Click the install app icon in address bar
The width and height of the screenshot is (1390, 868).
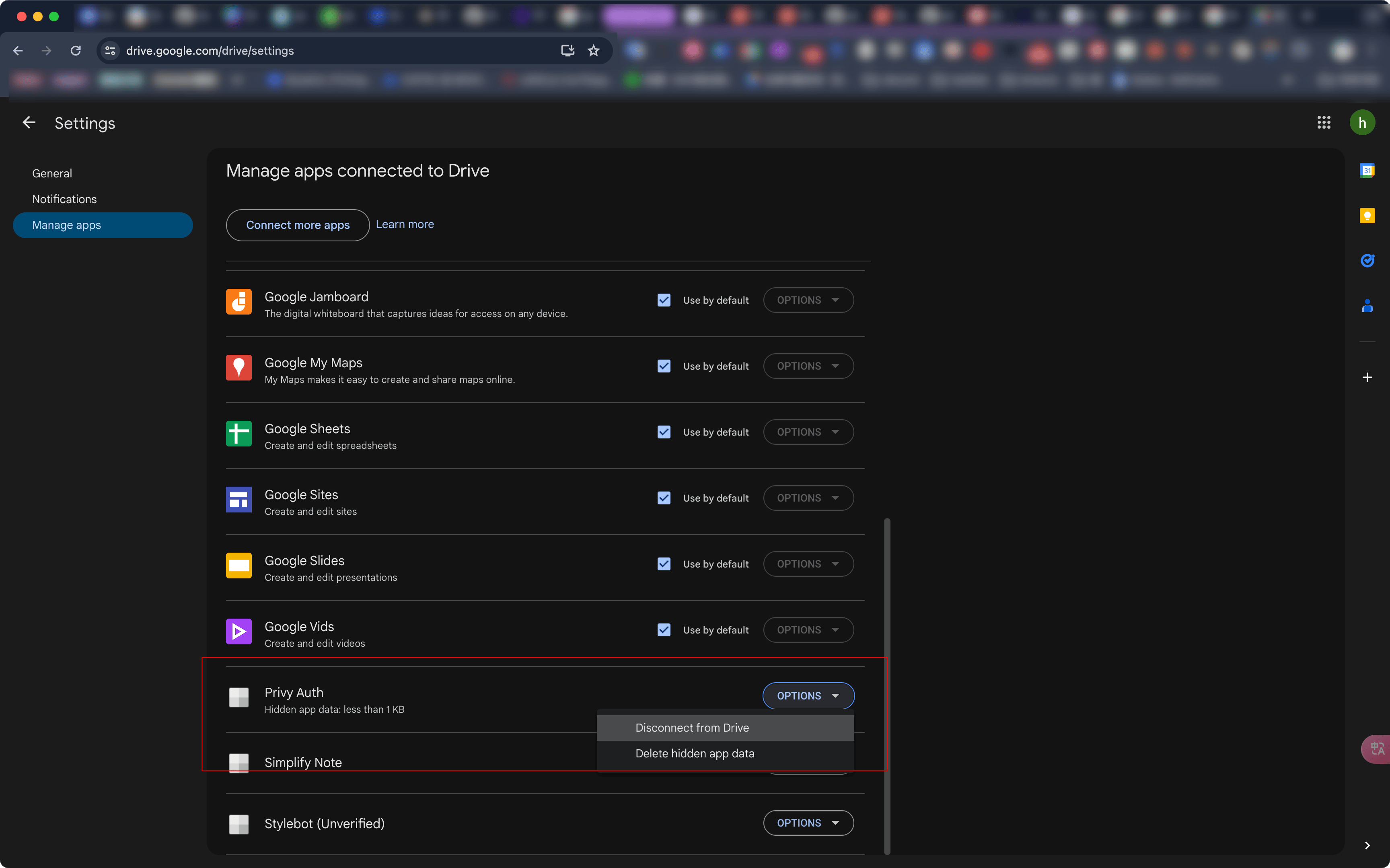pos(568,51)
